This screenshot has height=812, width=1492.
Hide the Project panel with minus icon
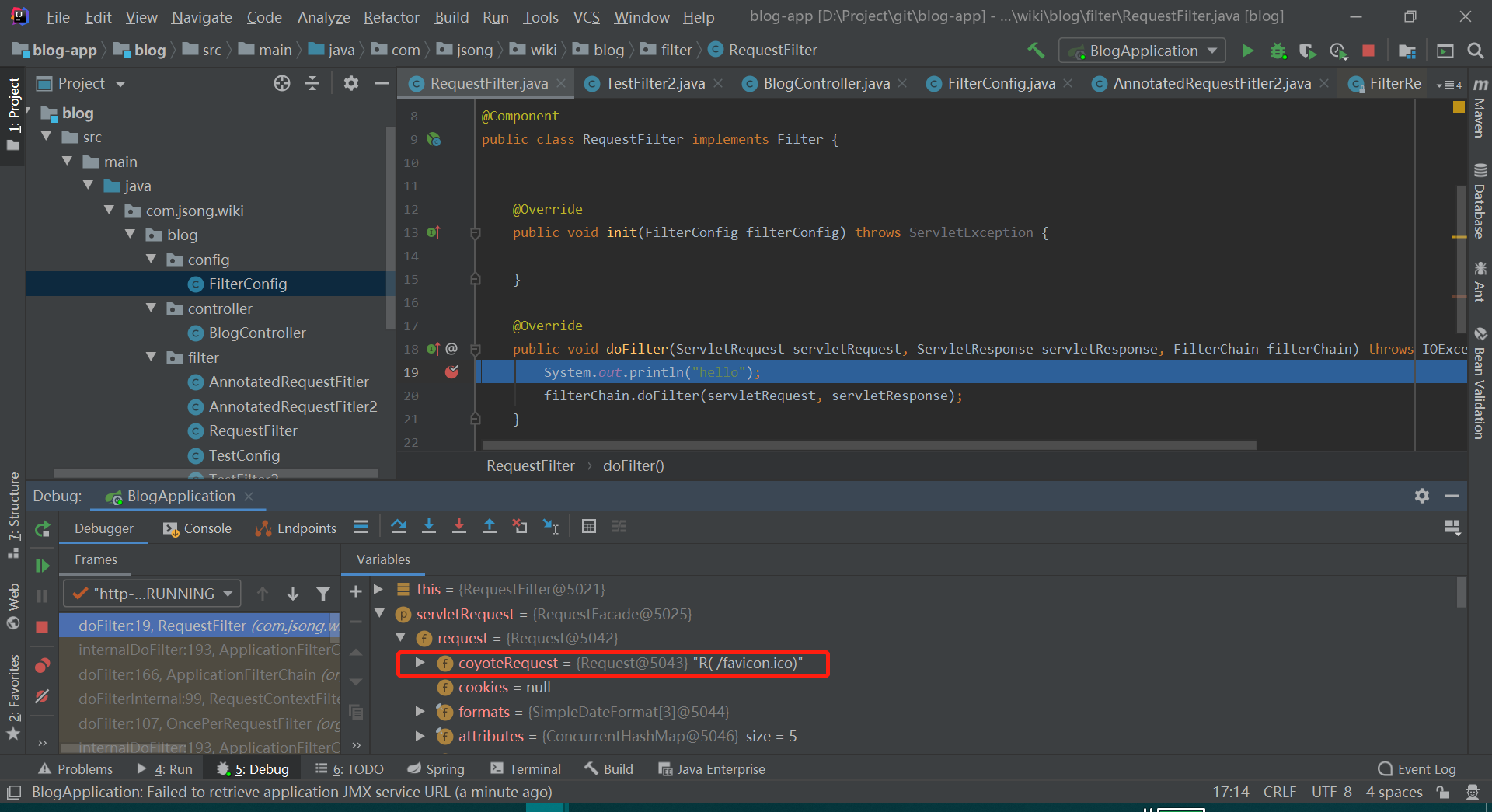pyautogui.click(x=381, y=83)
